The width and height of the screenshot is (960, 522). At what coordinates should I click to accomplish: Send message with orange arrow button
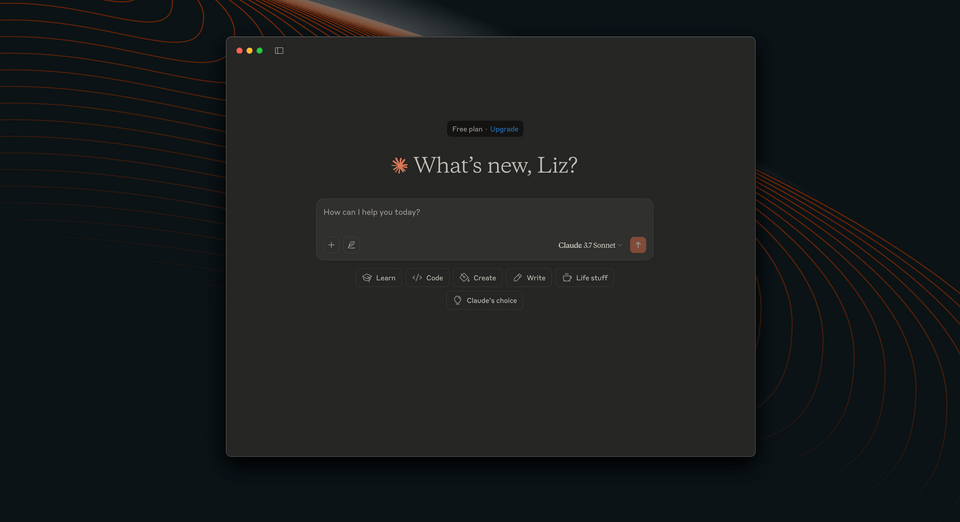click(638, 245)
